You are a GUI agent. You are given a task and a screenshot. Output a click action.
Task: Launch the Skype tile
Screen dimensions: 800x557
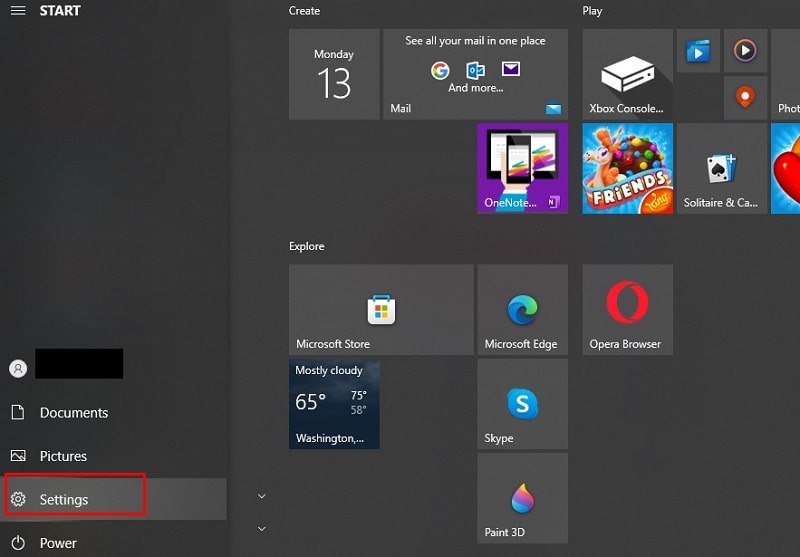522,404
